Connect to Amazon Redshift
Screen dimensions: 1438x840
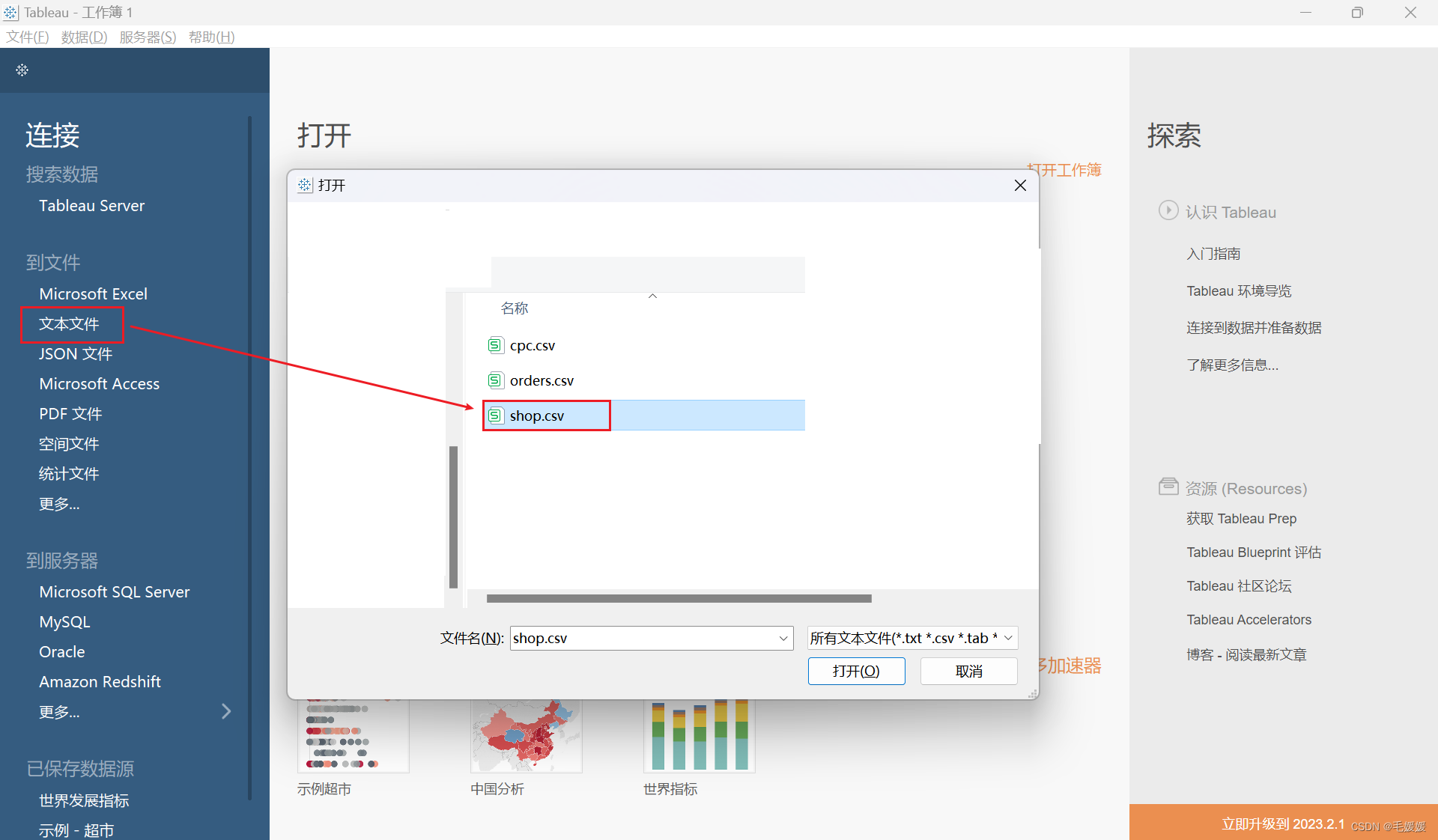(100, 681)
